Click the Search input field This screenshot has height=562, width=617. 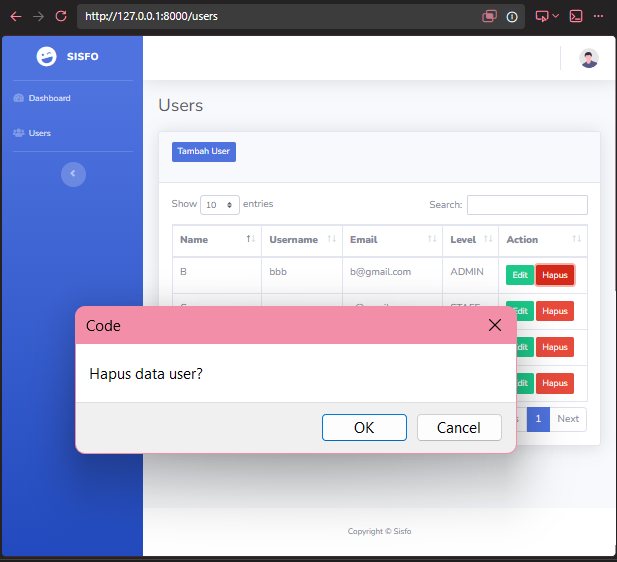pyautogui.click(x=527, y=205)
